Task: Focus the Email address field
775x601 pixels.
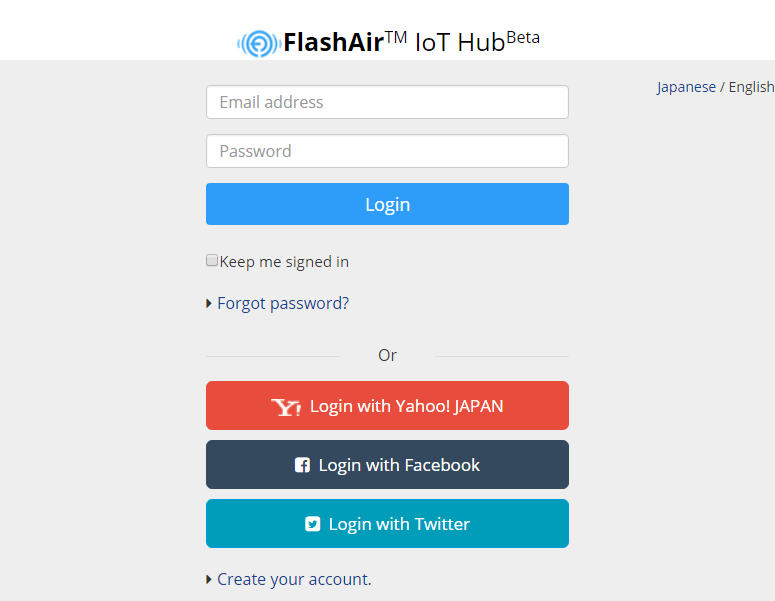Action: point(387,102)
